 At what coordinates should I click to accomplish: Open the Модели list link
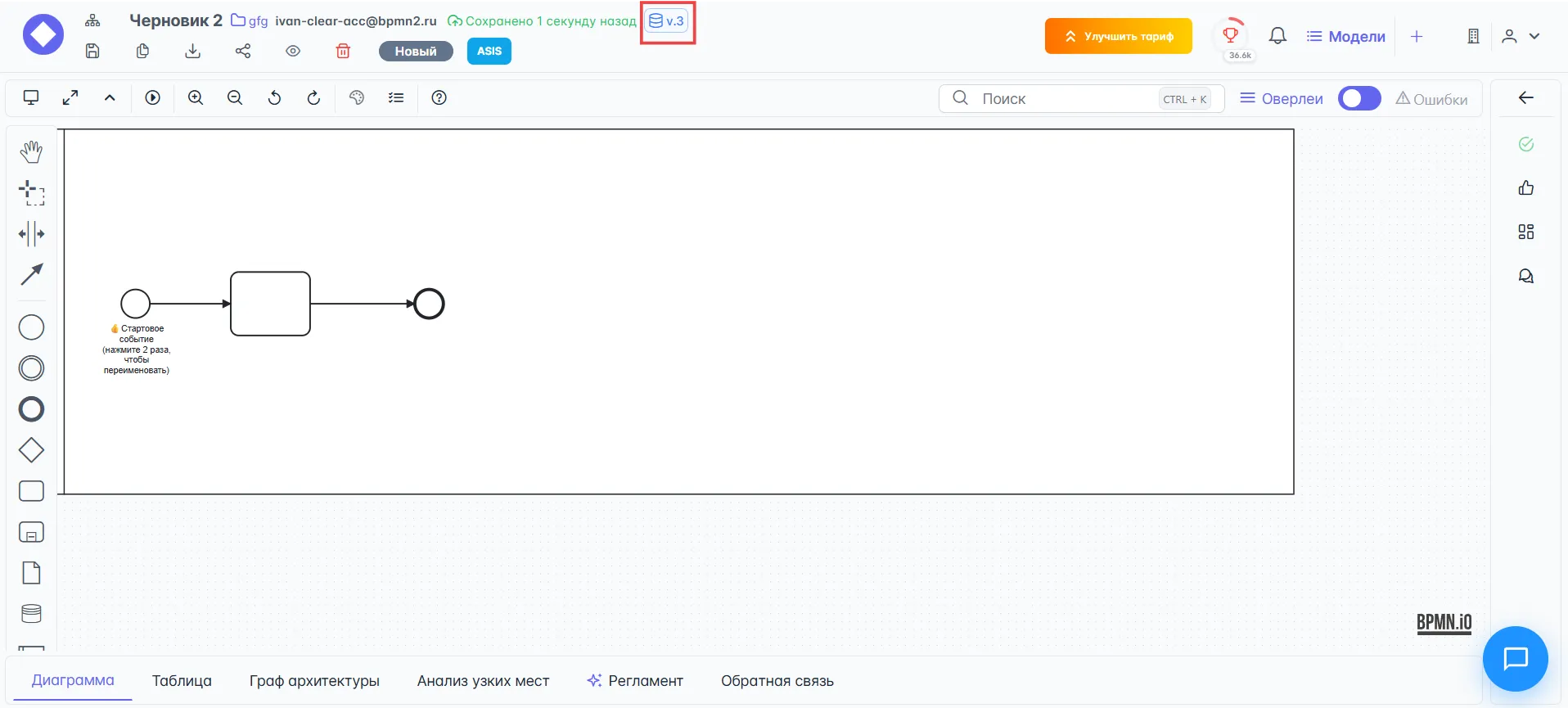1346,36
